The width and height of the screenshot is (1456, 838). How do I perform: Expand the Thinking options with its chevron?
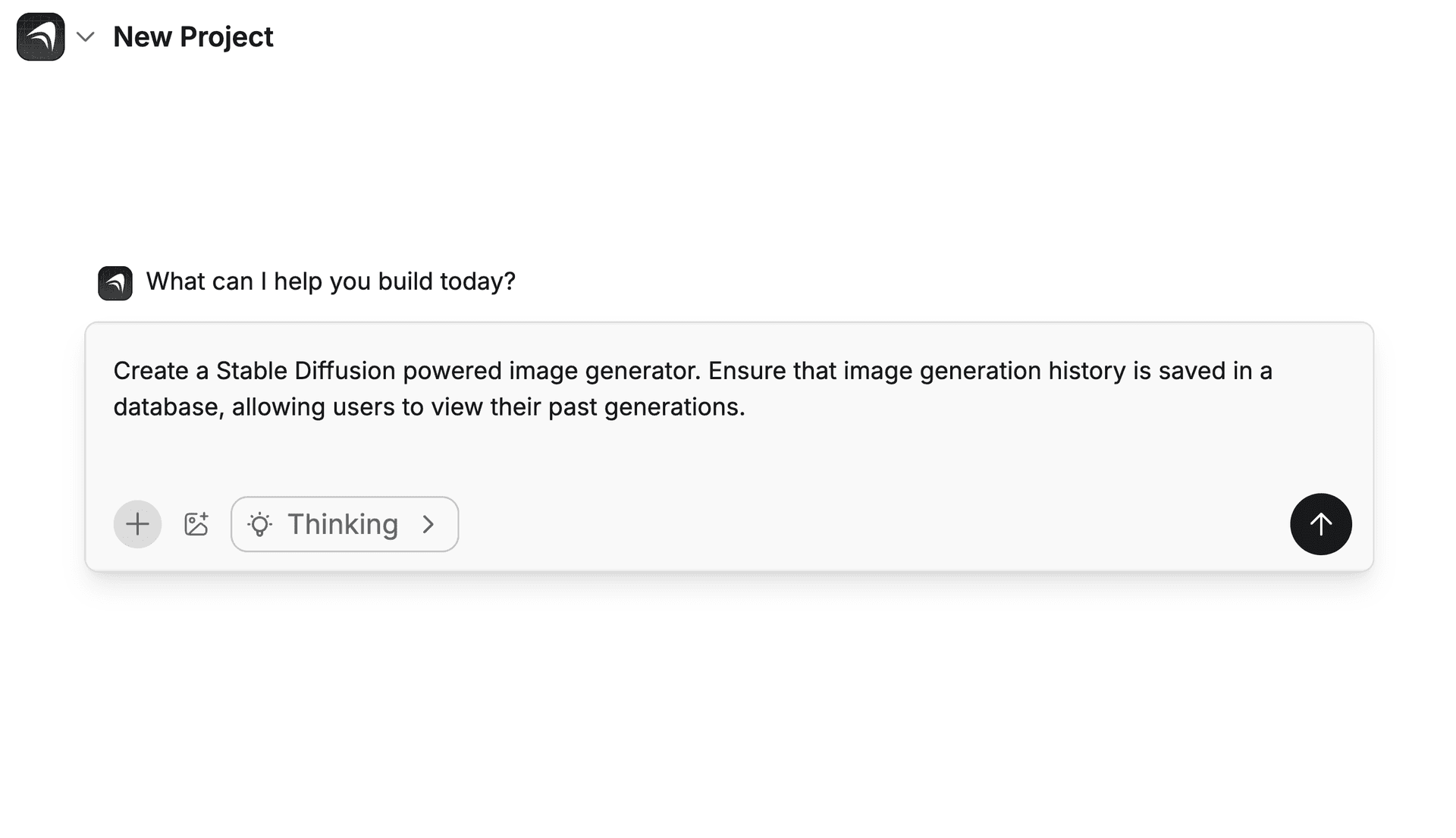pyautogui.click(x=429, y=523)
